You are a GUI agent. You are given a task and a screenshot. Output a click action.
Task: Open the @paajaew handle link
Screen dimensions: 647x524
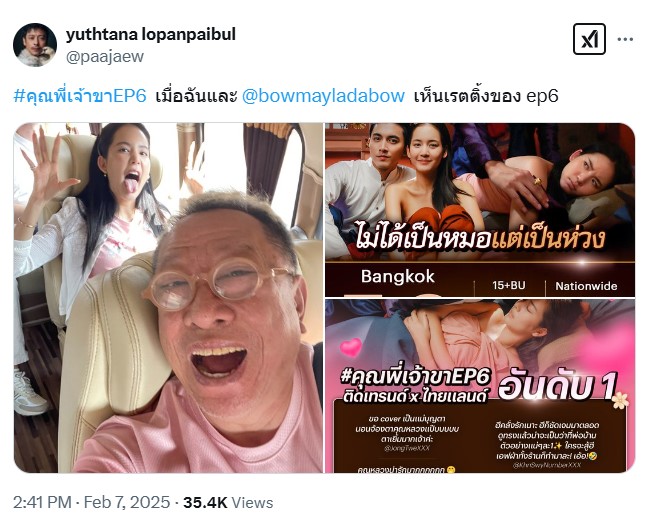click(x=105, y=57)
